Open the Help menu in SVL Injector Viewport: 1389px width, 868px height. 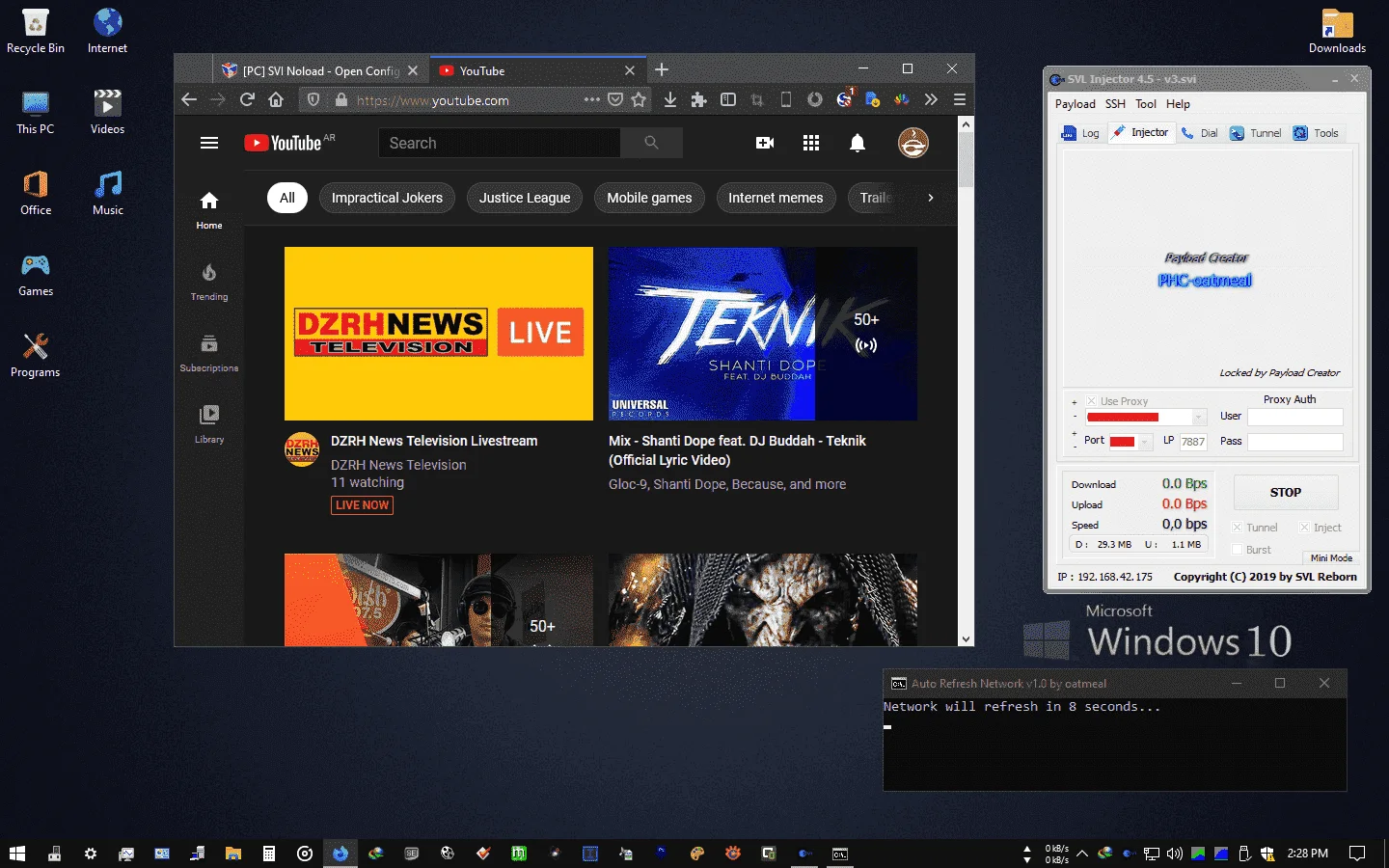(x=1178, y=104)
